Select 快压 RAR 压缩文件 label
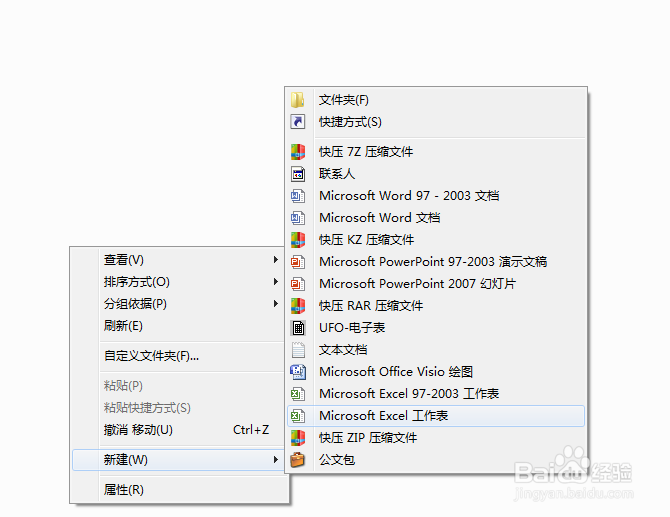 click(371, 306)
